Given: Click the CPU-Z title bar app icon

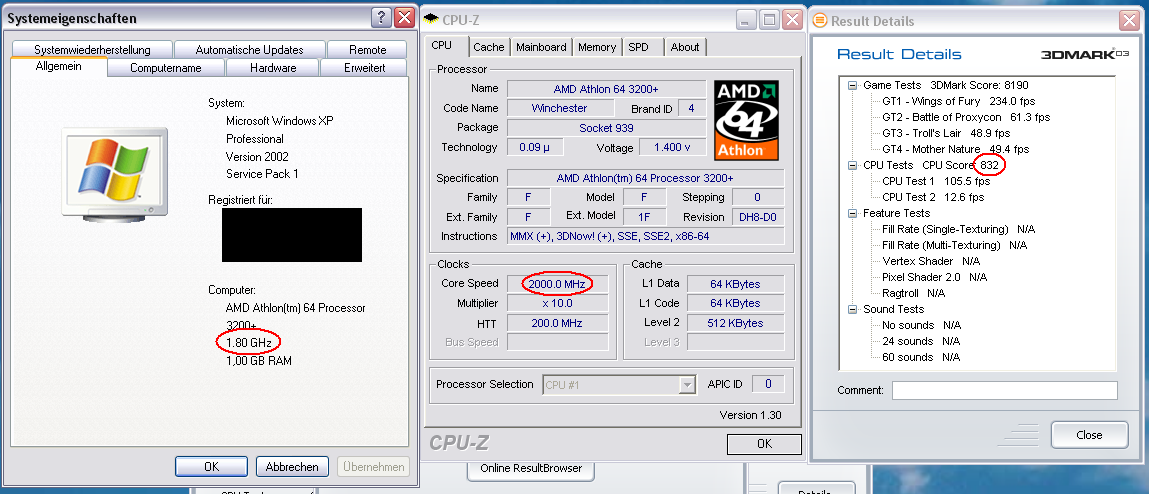Looking at the screenshot, I should (x=433, y=20).
